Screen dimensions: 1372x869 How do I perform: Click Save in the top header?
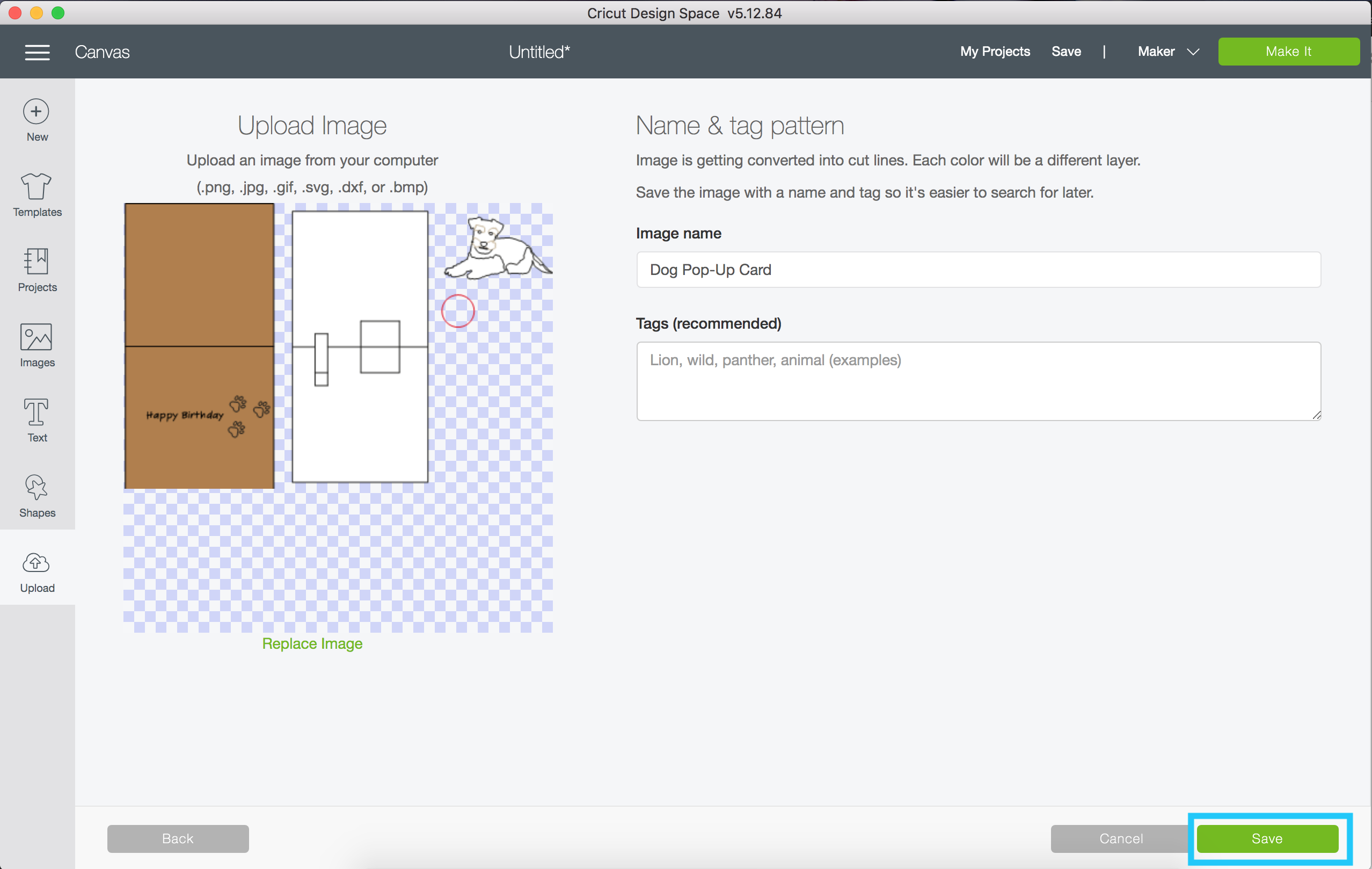[1066, 52]
